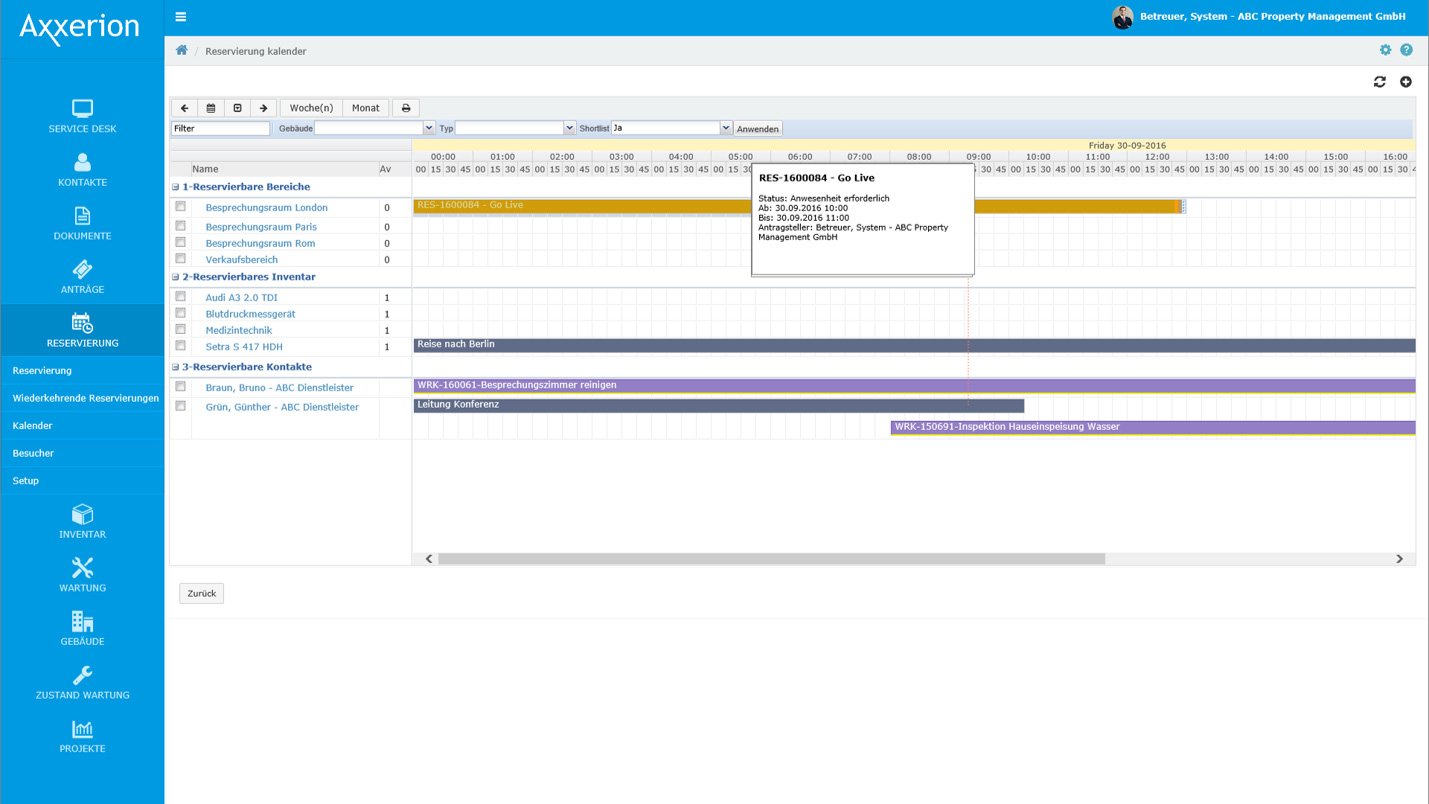Click the Axxerion logo
Image resolution: width=1429 pixels, height=804 pixels.
tap(80, 27)
